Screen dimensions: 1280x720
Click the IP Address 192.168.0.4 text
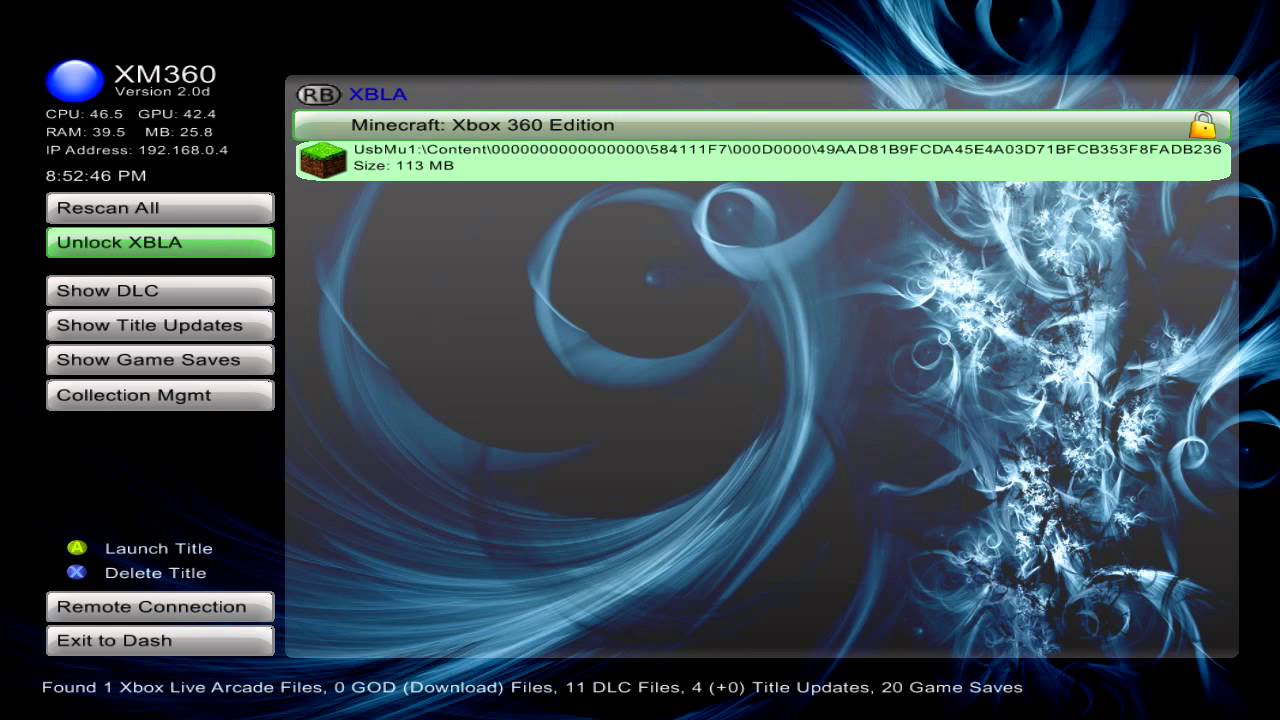[137, 150]
